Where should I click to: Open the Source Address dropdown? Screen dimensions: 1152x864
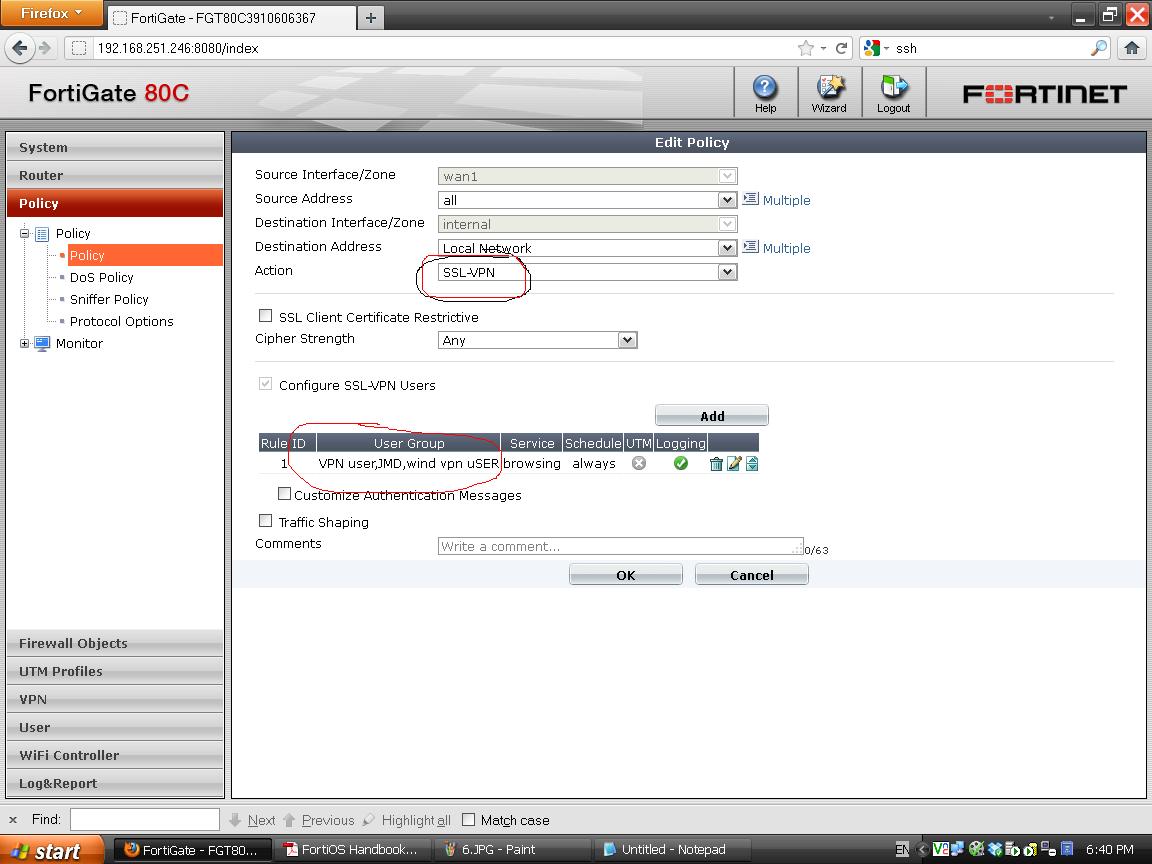pyautogui.click(x=587, y=200)
